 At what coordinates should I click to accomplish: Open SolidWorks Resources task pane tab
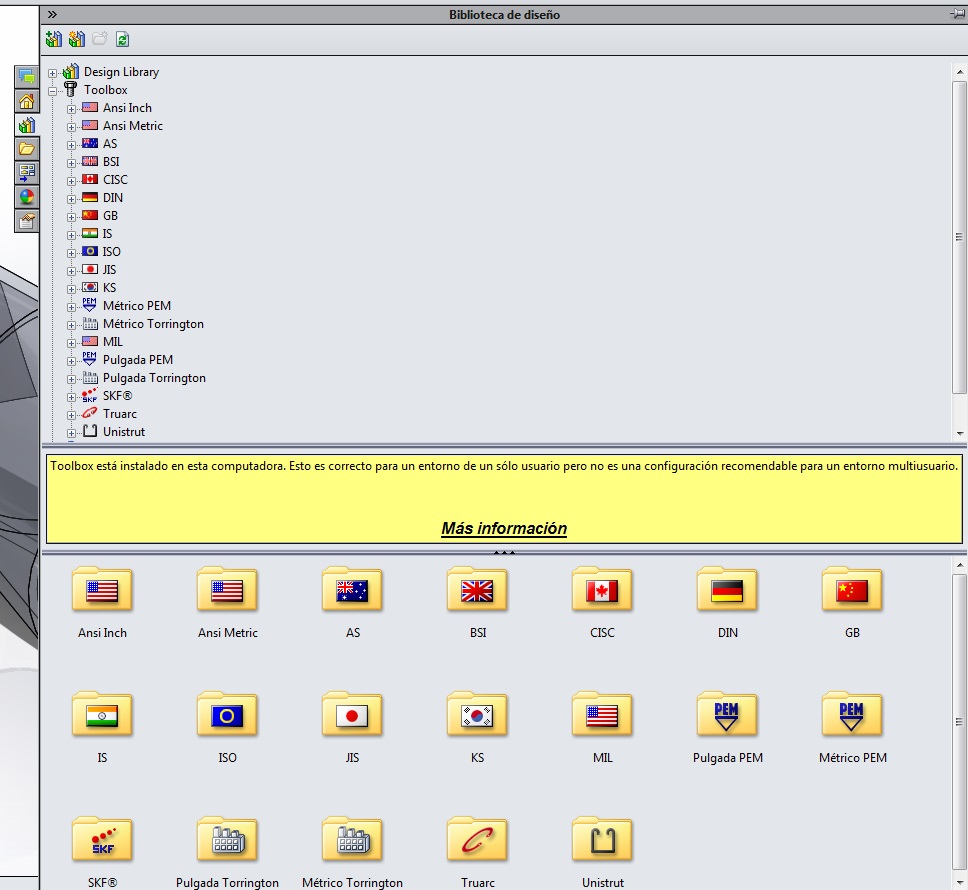pyautogui.click(x=27, y=101)
